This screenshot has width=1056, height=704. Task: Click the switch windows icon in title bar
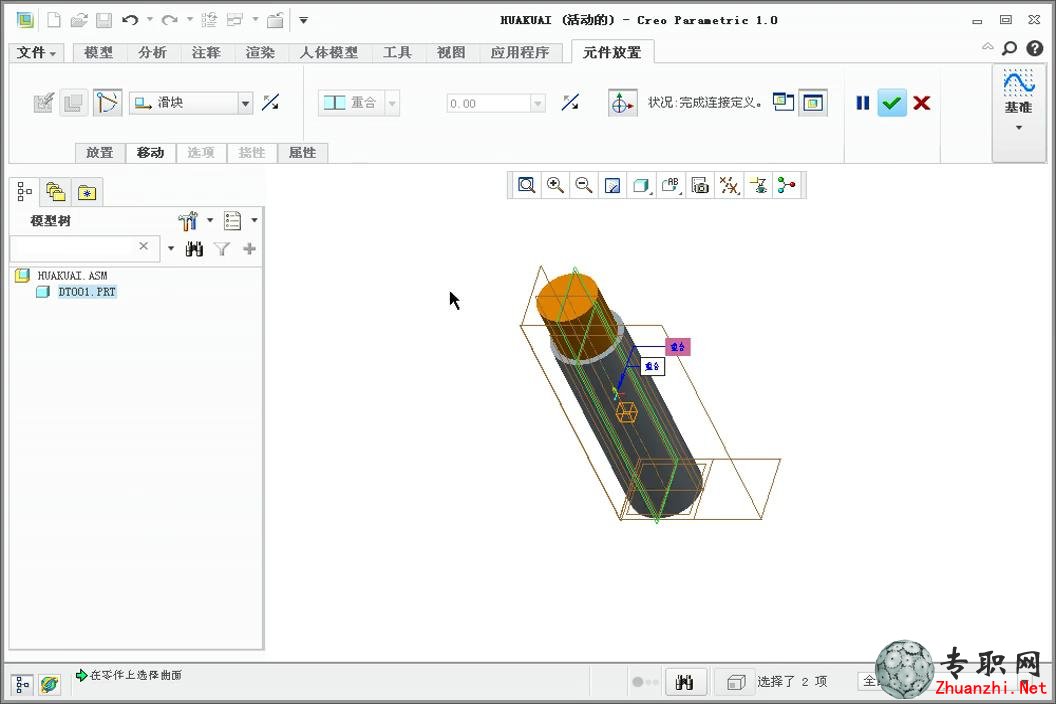point(234,20)
